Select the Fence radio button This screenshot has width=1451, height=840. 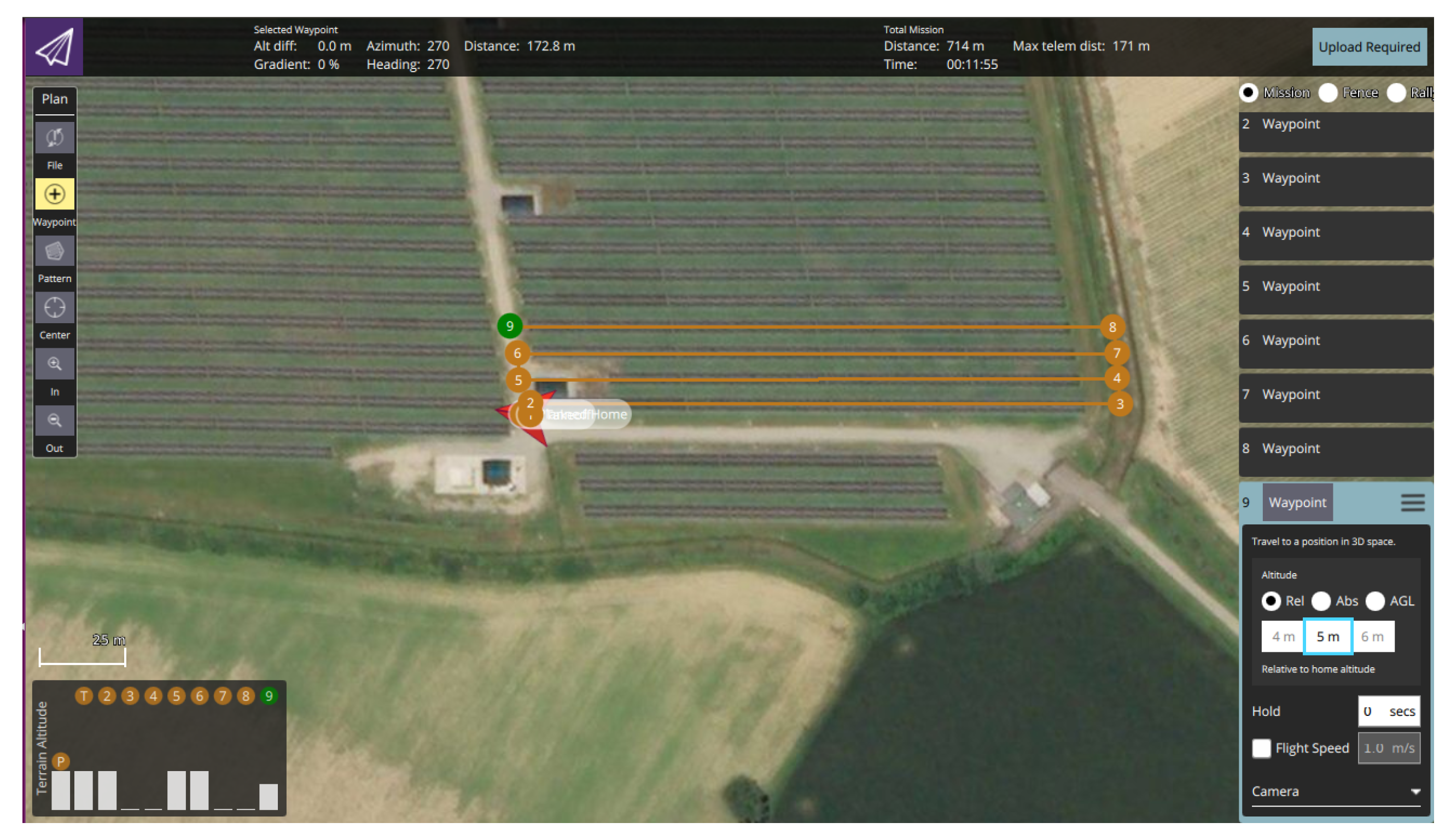[x=1328, y=92]
